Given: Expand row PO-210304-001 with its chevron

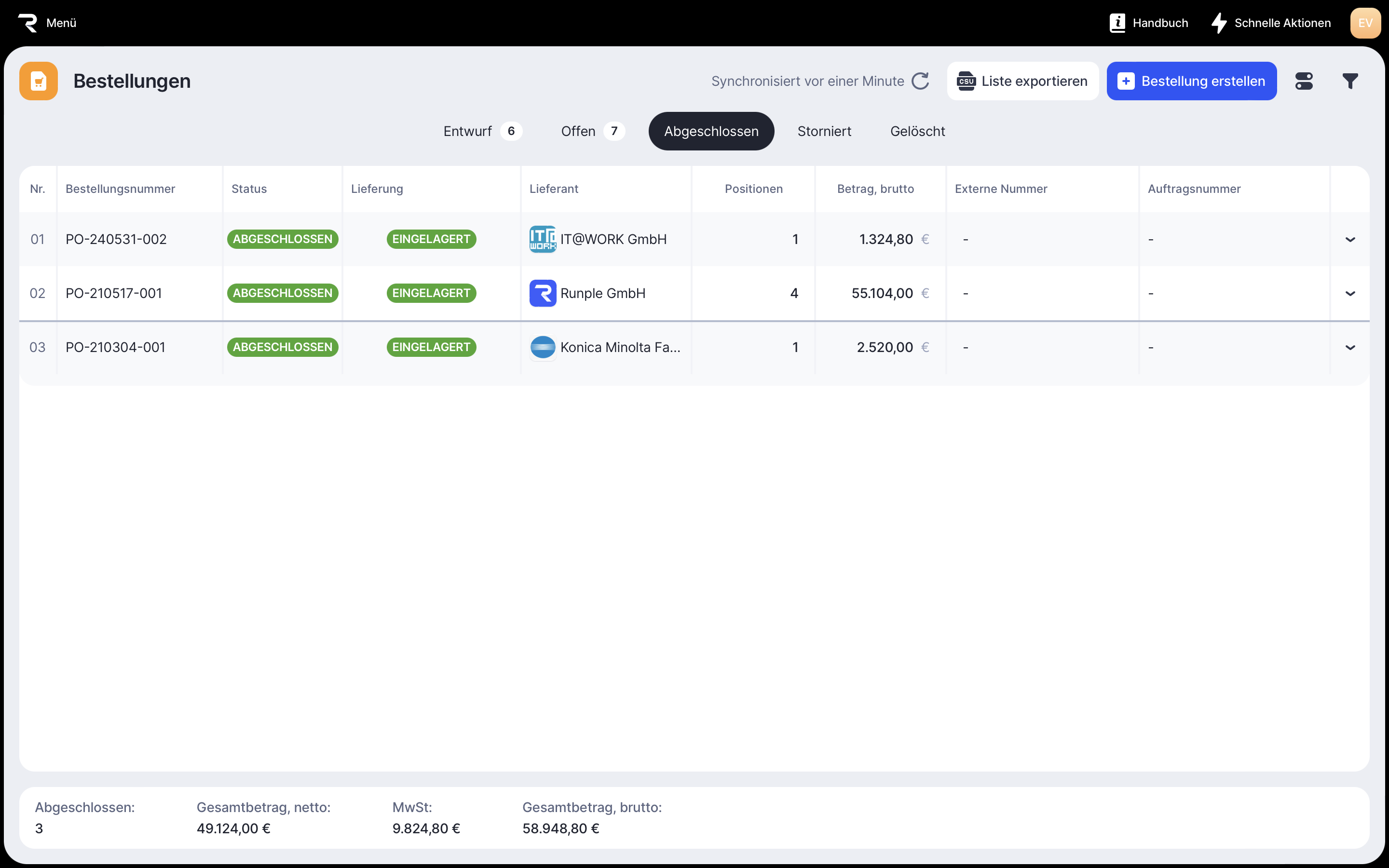Looking at the screenshot, I should click(x=1350, y=347).
